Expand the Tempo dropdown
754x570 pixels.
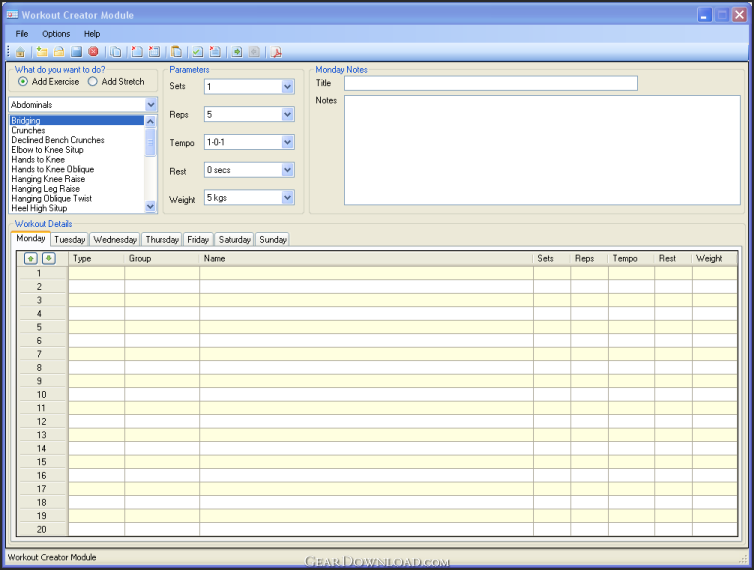point(288,143)
